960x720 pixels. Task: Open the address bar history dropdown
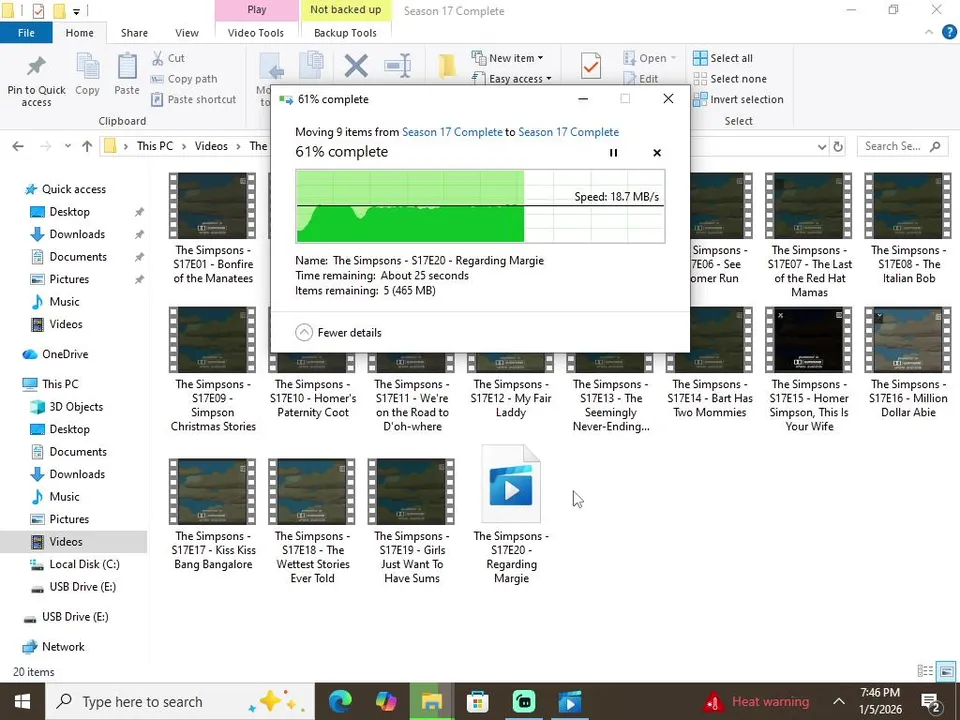[x=822, y=146]
